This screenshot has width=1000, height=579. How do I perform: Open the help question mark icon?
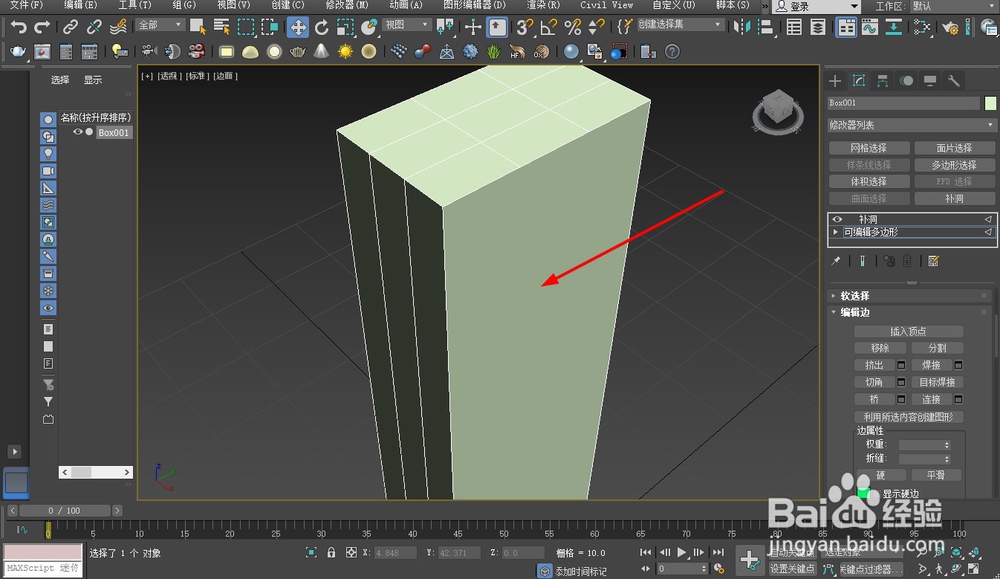pos(672,52)
